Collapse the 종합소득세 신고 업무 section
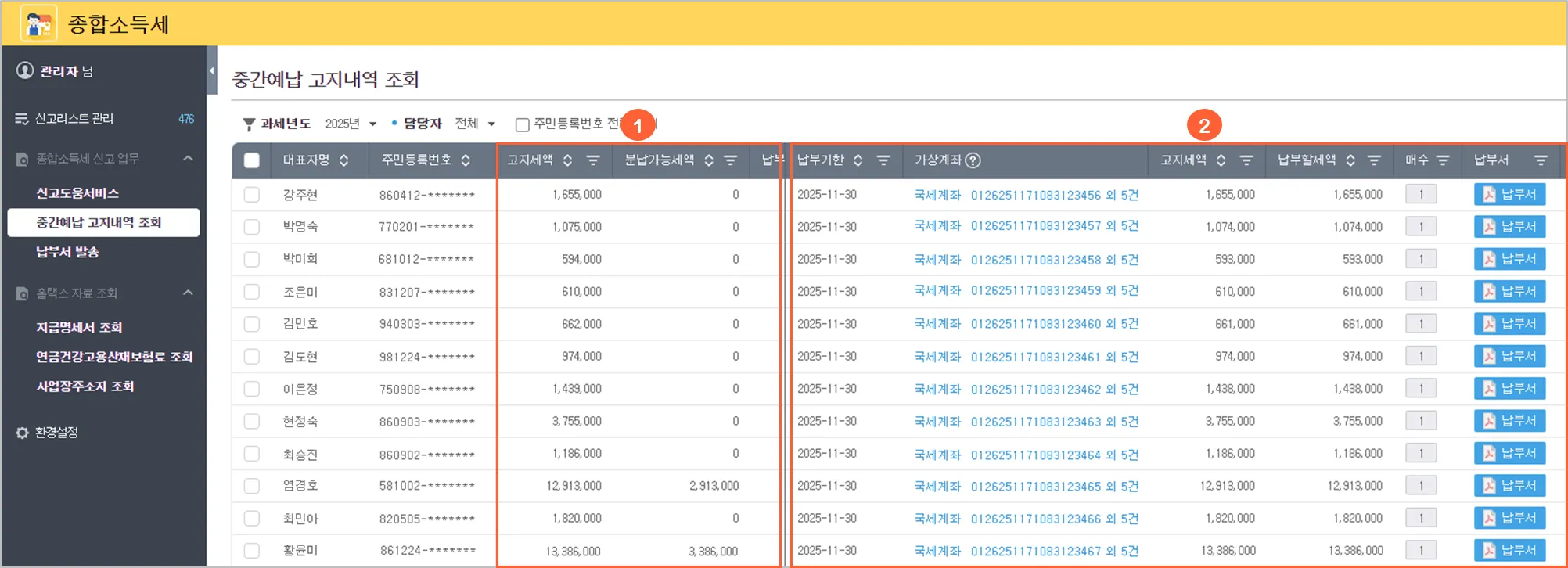 pos(188,159)
